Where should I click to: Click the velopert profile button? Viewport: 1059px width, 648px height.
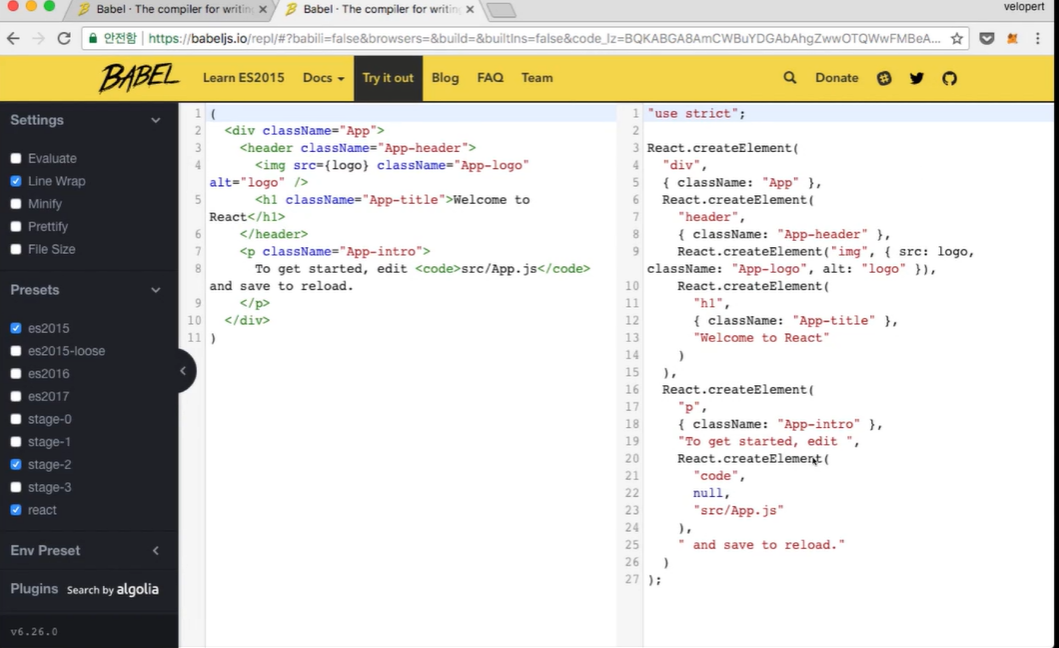(1024, 7)
